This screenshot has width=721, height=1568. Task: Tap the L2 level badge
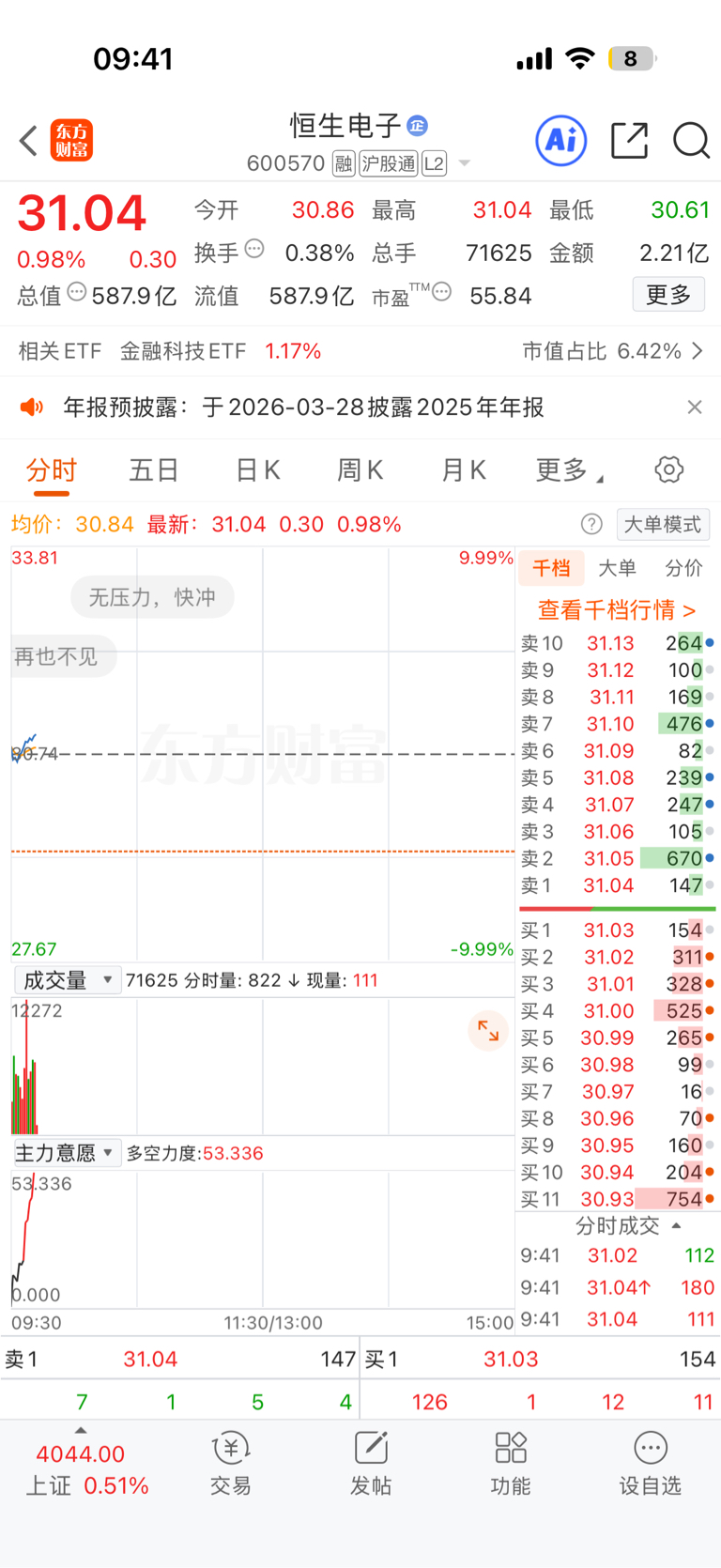(x=434, y=163)
